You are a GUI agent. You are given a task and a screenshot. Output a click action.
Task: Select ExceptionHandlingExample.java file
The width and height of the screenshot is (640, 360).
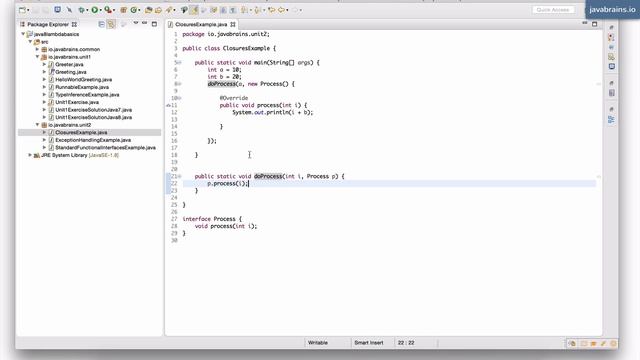tap(93, 140)
